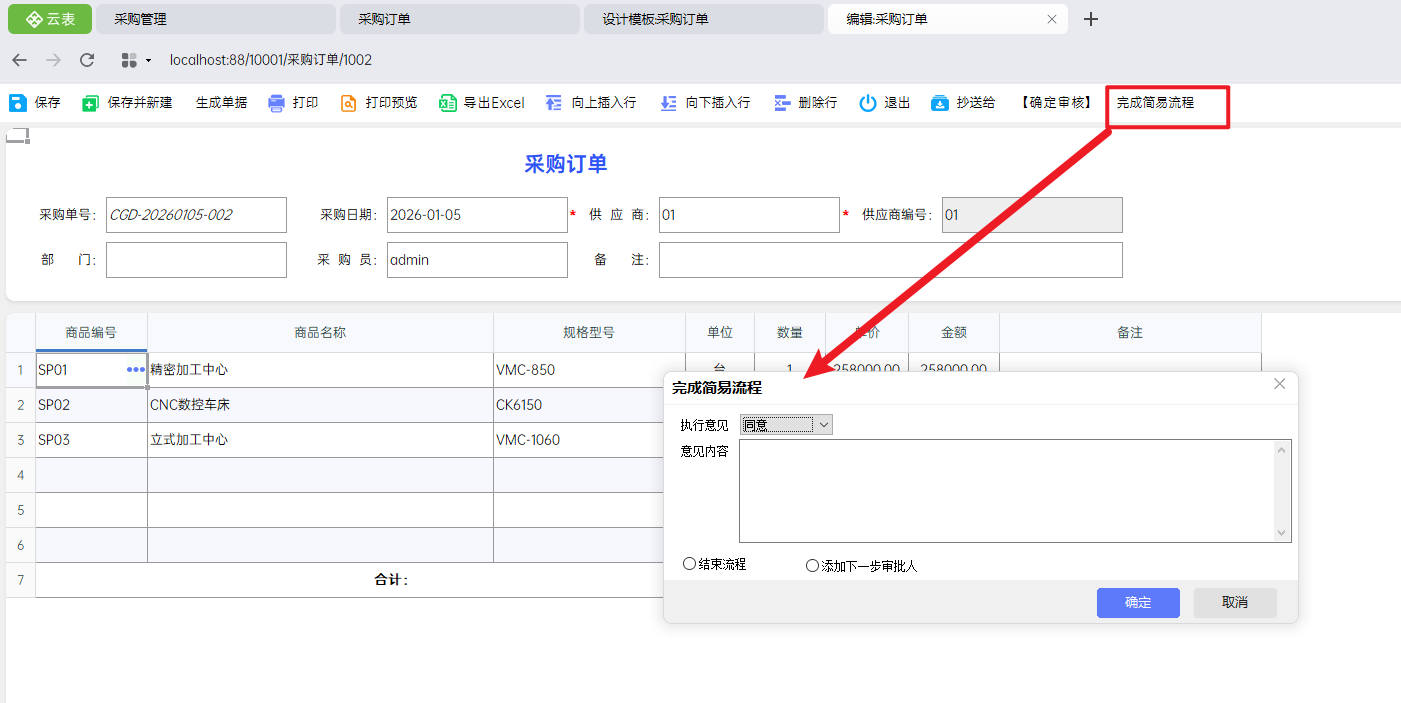The image size is (1401, 703).
Task: Open Print Preview (打印预览) icon
Action: click(349, 103)
